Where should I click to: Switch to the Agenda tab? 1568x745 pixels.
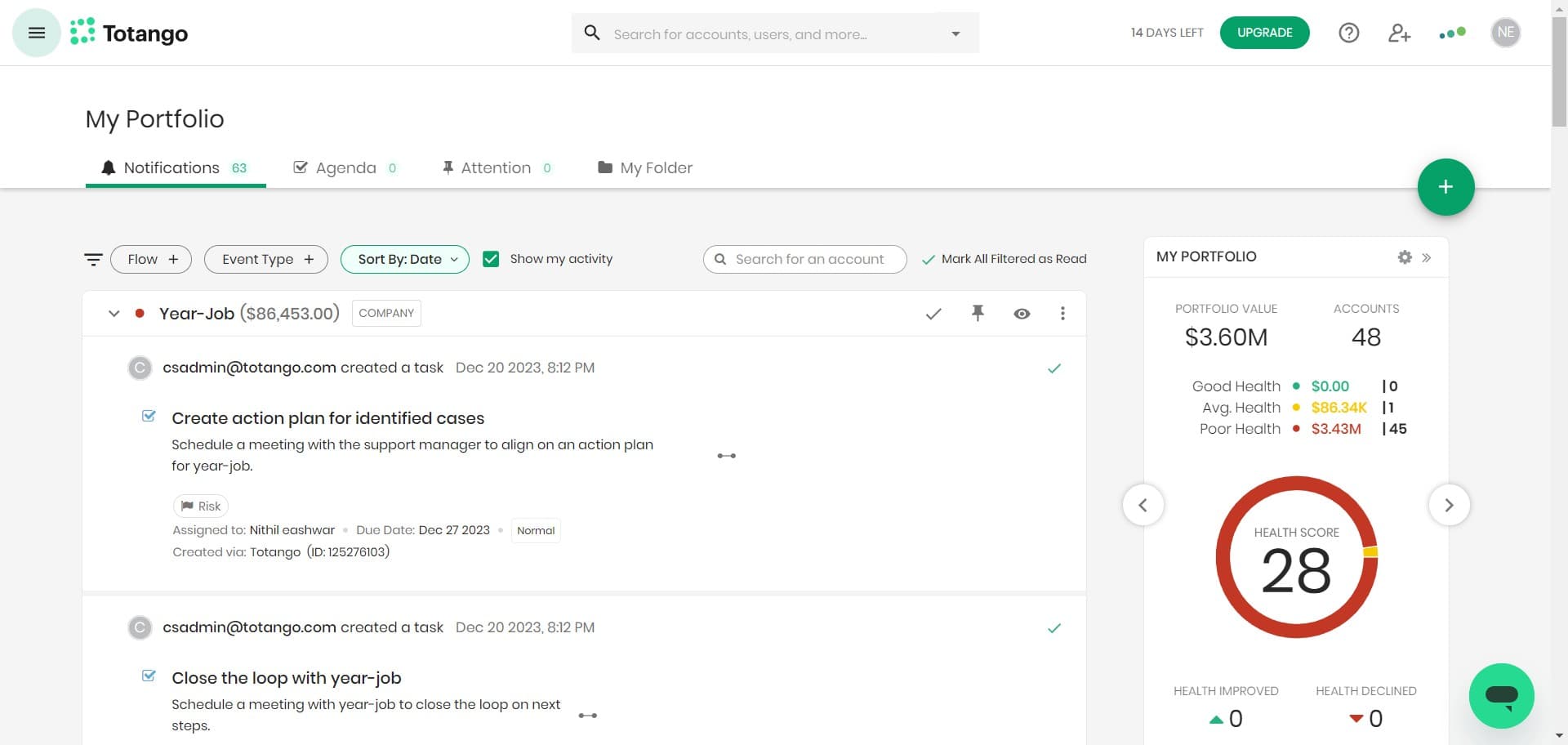point(345,167)
